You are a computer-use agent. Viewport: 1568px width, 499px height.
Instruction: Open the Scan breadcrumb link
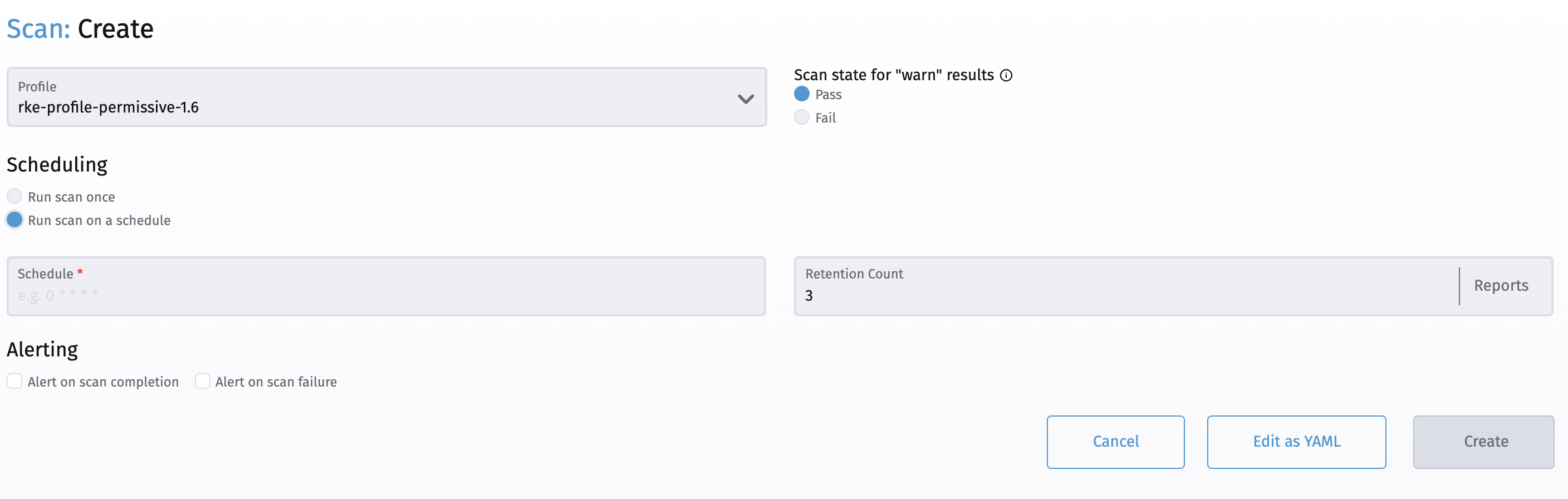click(x=38, y=27)
